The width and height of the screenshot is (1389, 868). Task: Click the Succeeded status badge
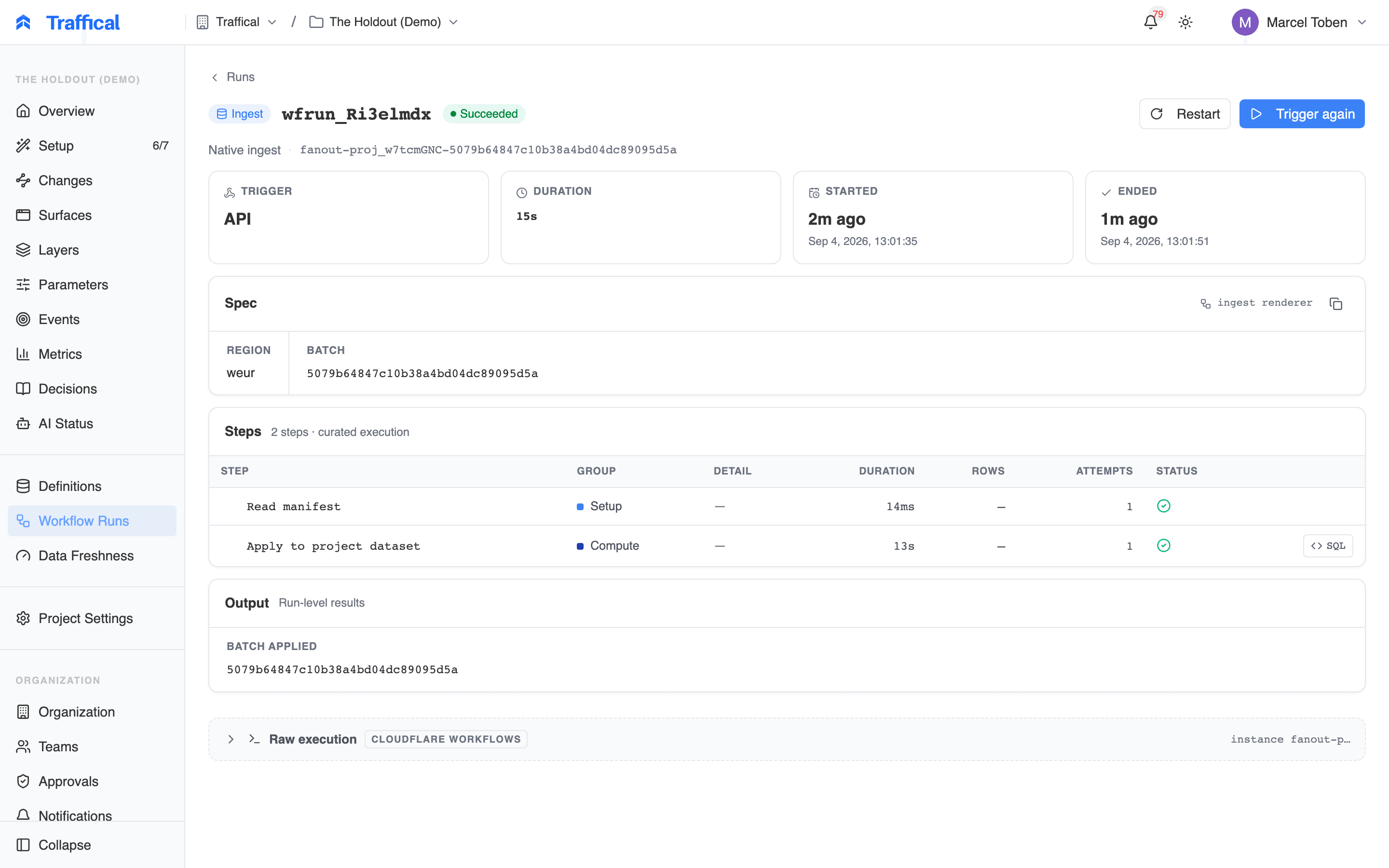click(484, 114)
